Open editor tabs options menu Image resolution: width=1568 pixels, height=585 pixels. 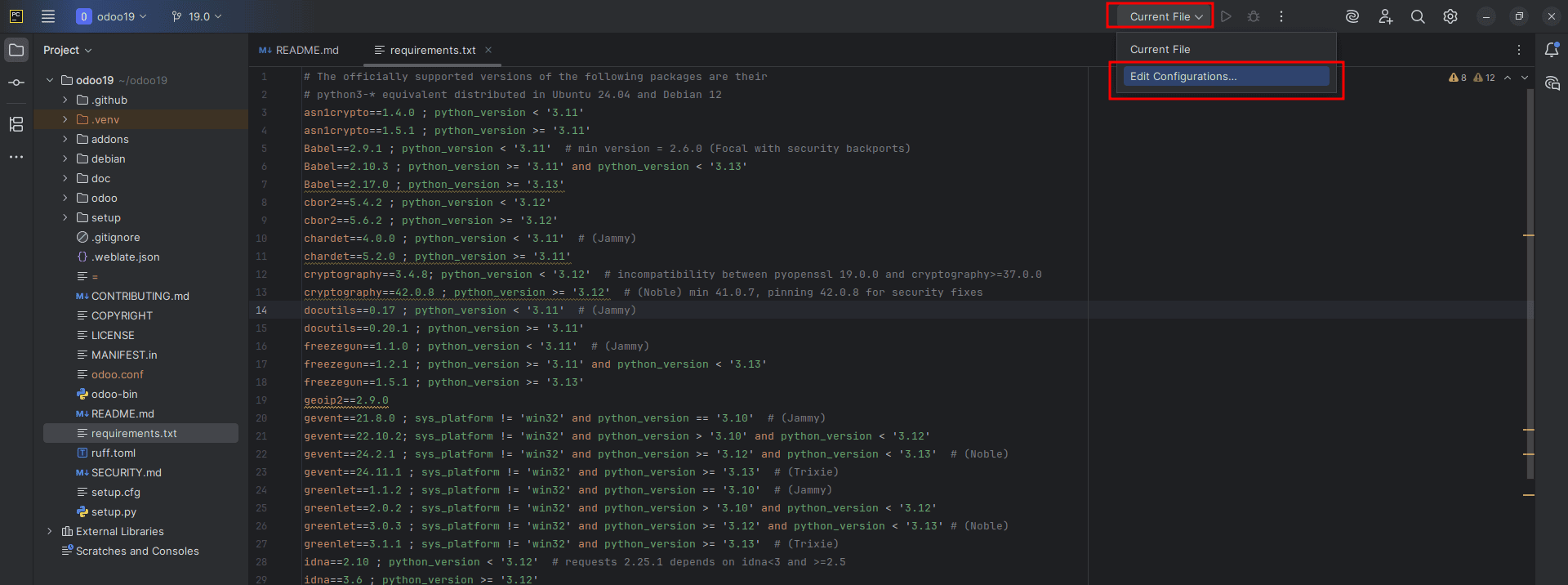[1519, 50]
